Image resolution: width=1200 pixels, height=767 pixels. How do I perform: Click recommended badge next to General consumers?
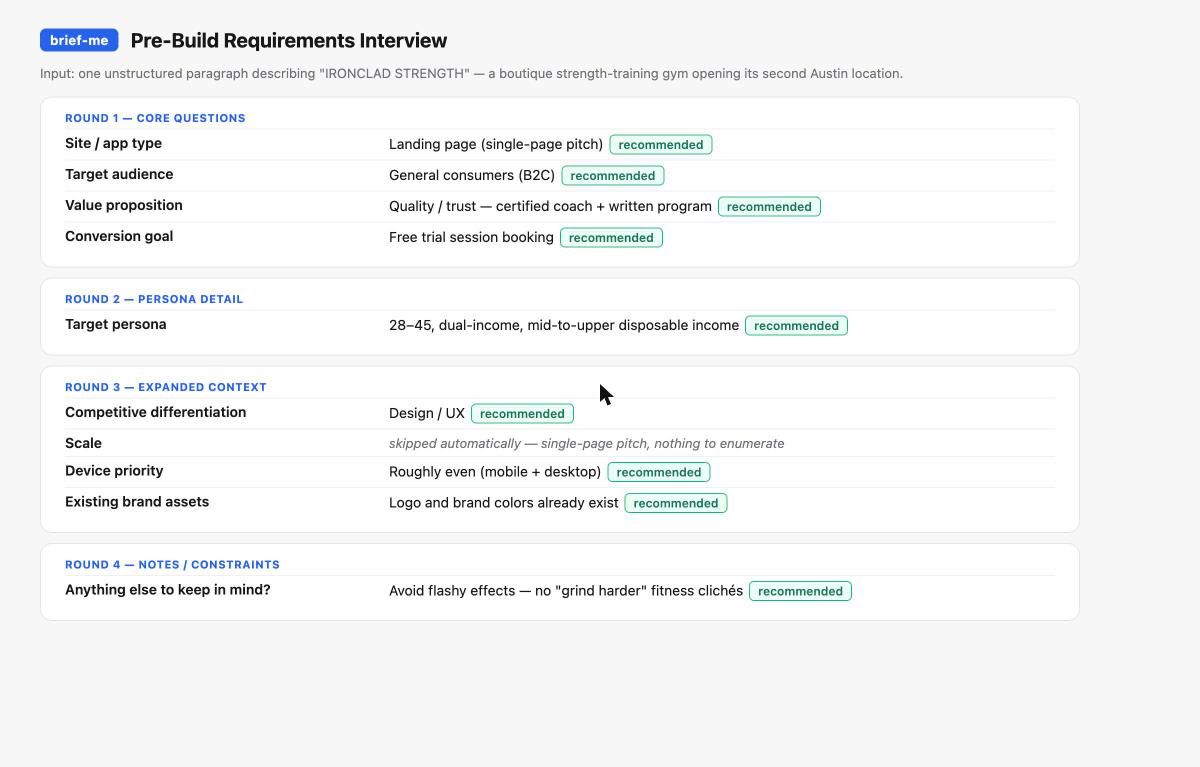pos(613,176)
